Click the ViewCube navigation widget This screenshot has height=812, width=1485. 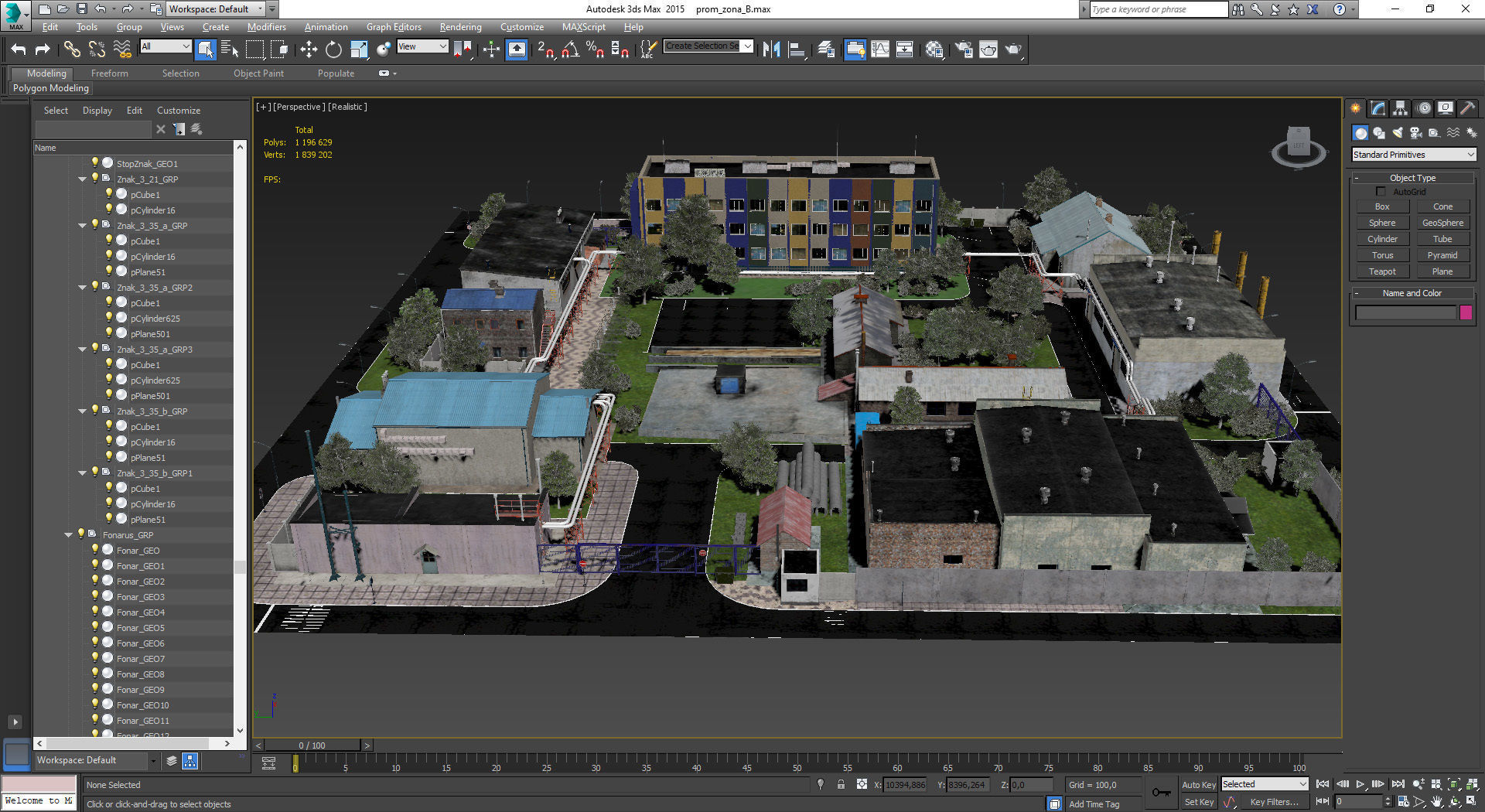click(1299, 147)
